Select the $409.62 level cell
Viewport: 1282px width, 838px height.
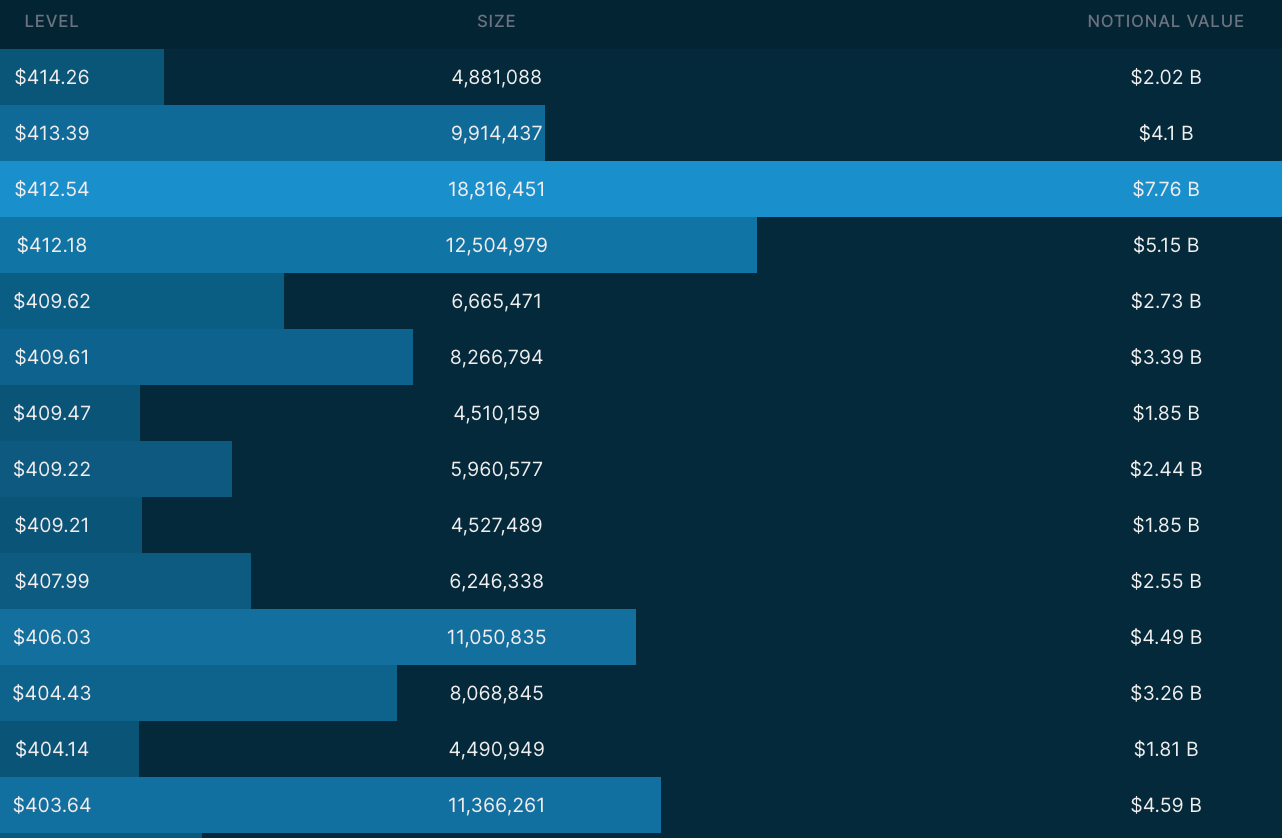(52, 301)
